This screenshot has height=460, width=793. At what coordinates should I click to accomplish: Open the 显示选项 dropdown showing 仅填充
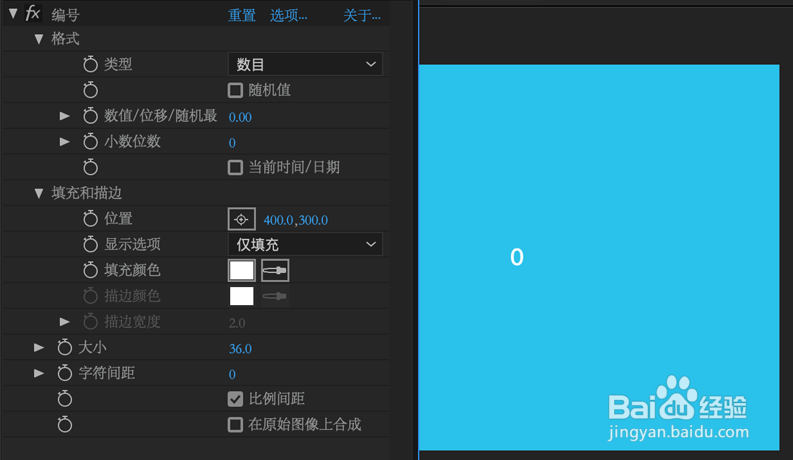click(x=305, y=245)
